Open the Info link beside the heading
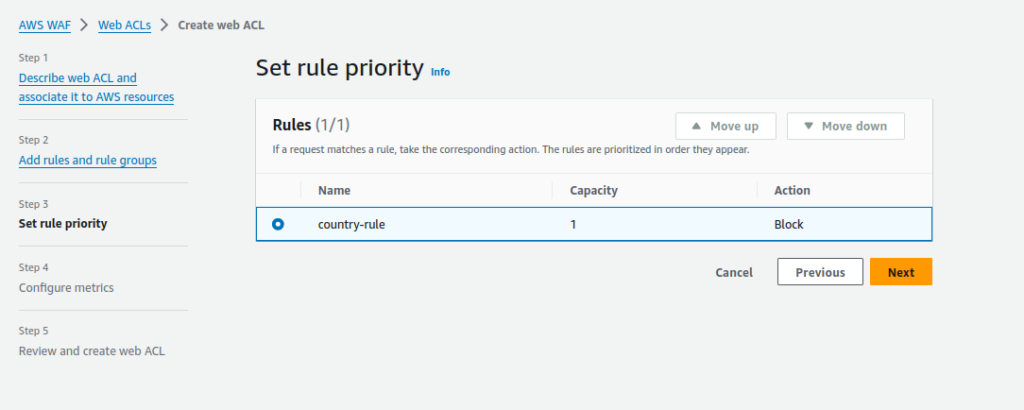 click(x=440, y=72)
